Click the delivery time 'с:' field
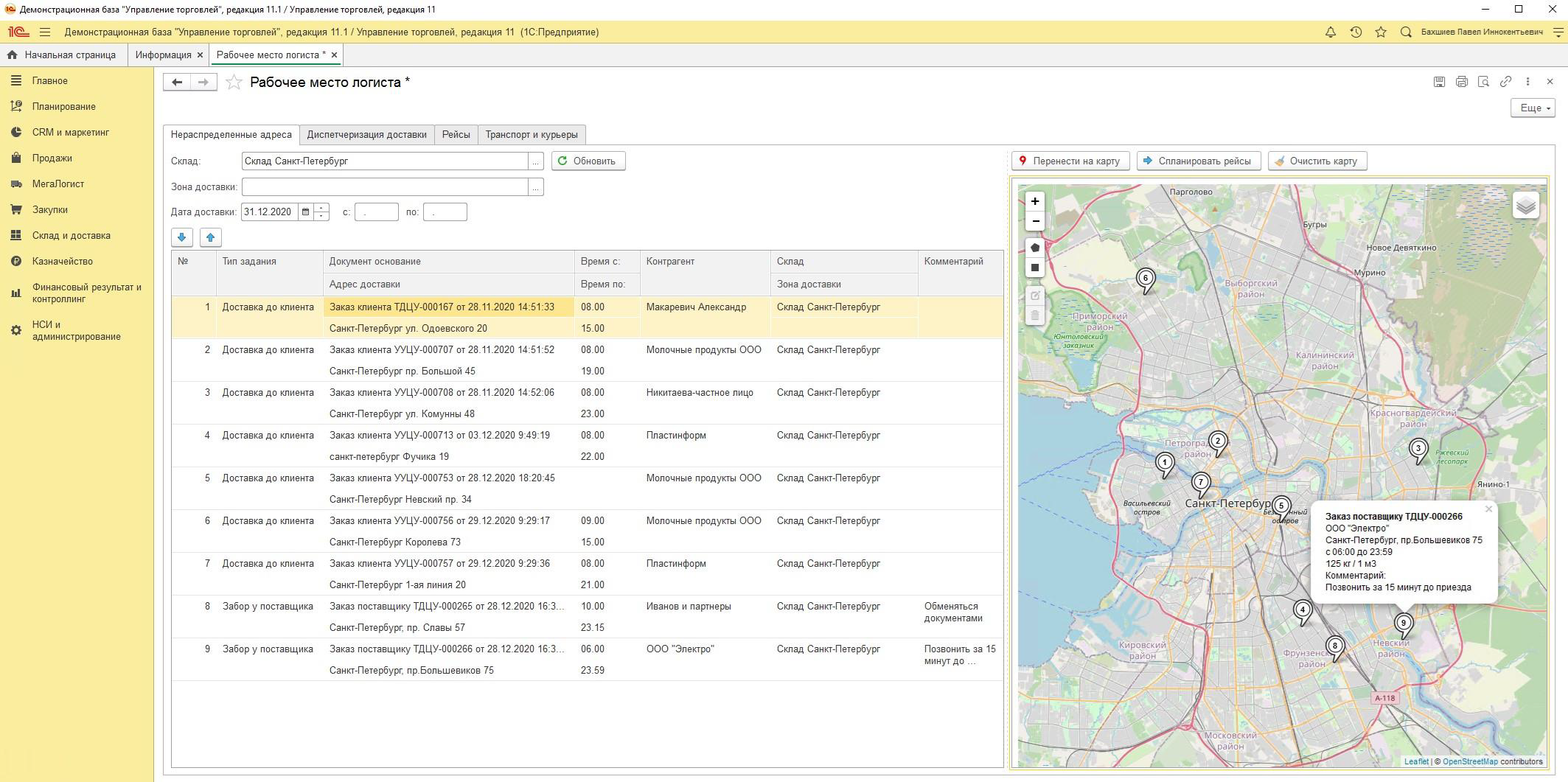 [376, 212]
